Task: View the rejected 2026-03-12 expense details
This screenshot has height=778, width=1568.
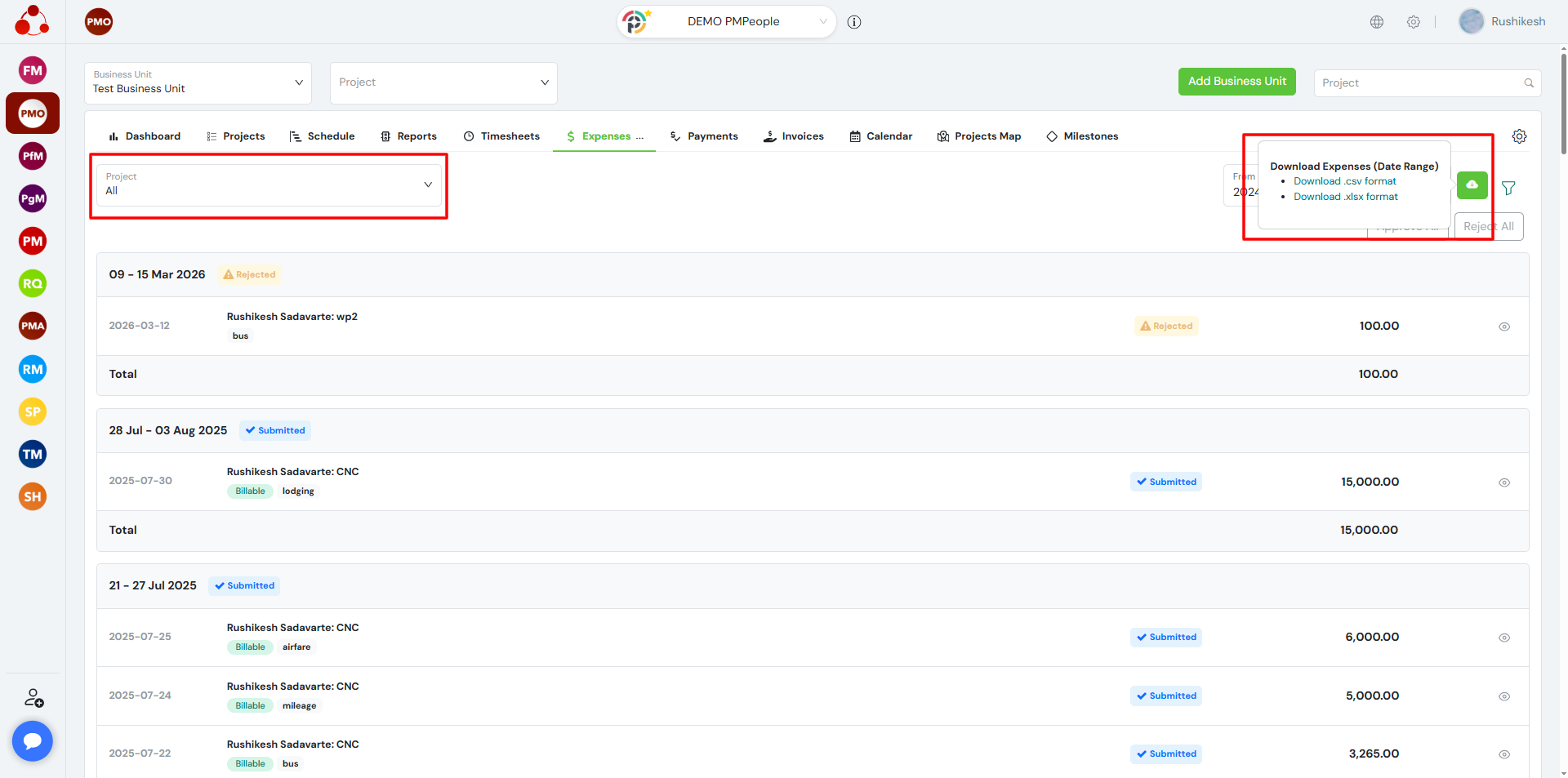Action: [x=1503, y=327]
